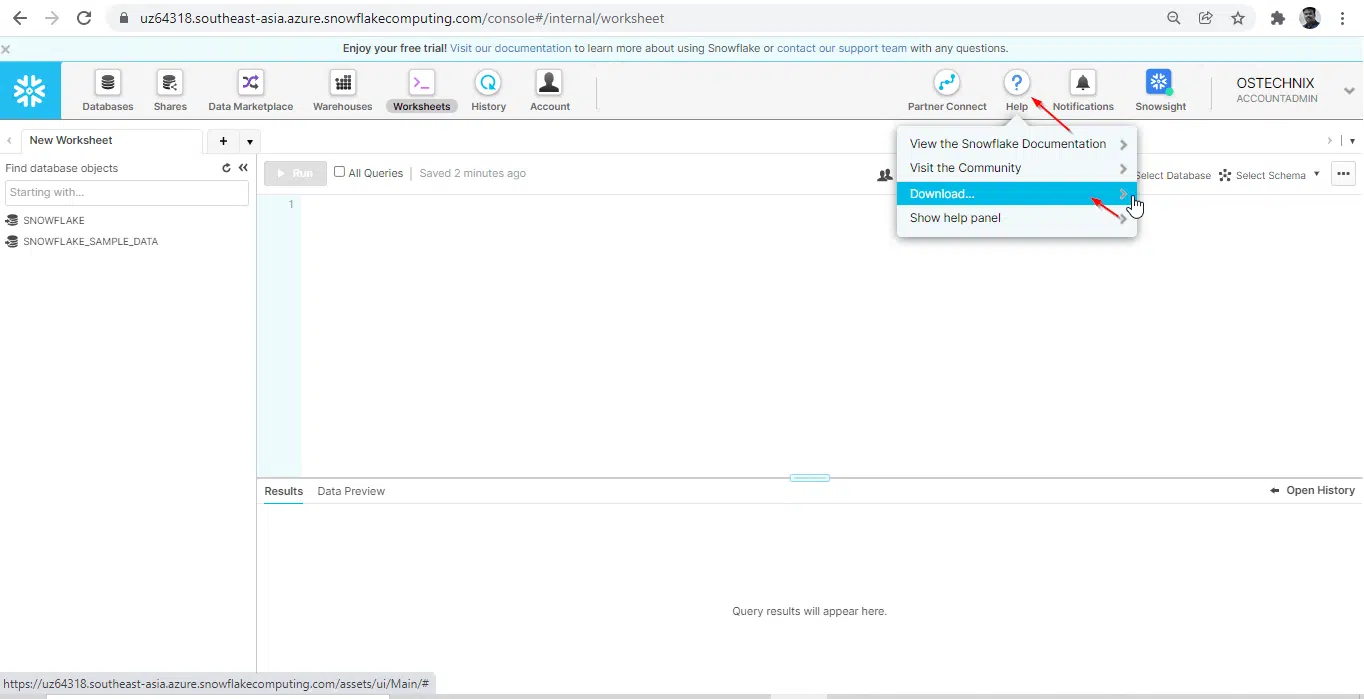Collapse the database objects sidebar
1364x699 pixels.
(x=243, y=168)
